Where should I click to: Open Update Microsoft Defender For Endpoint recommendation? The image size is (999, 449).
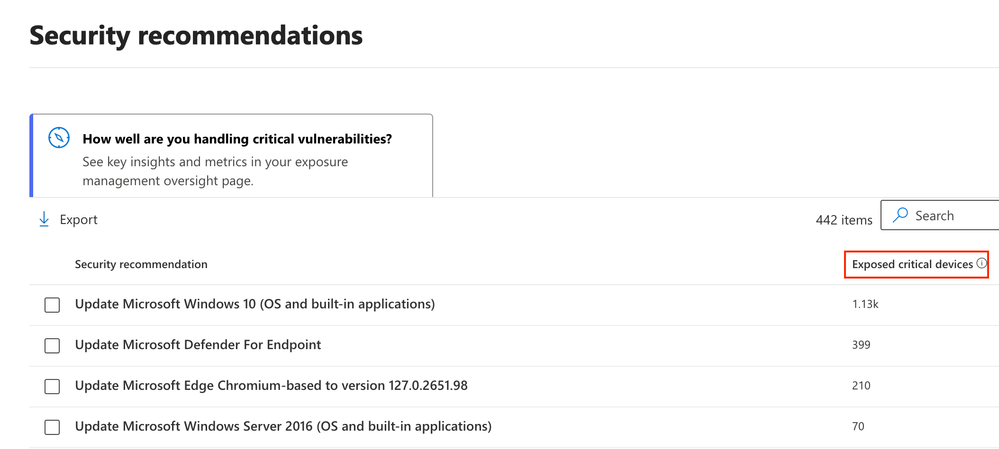[x=198, y=345]
